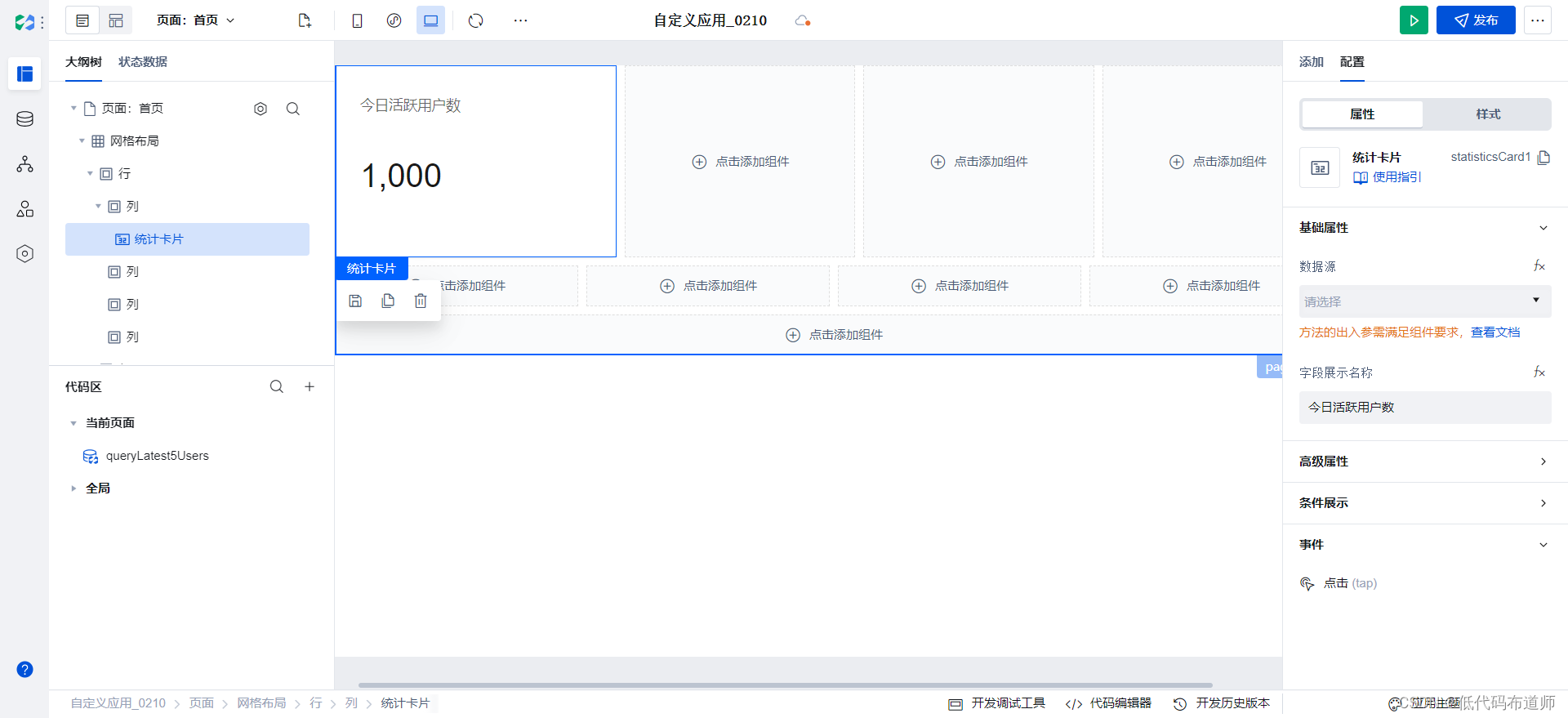Open the 数据源 请选择 dropdown
The width and height of the screenshot is (1568, 718).
[1425, 301]
